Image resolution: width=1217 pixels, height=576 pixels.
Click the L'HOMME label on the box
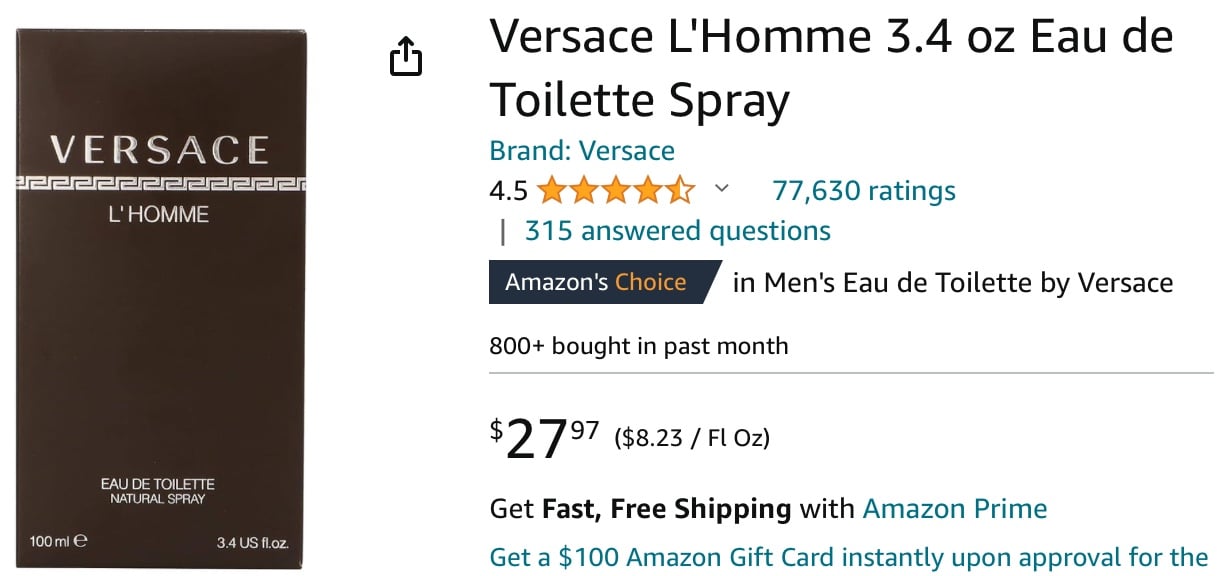click(x=158, y=214)
